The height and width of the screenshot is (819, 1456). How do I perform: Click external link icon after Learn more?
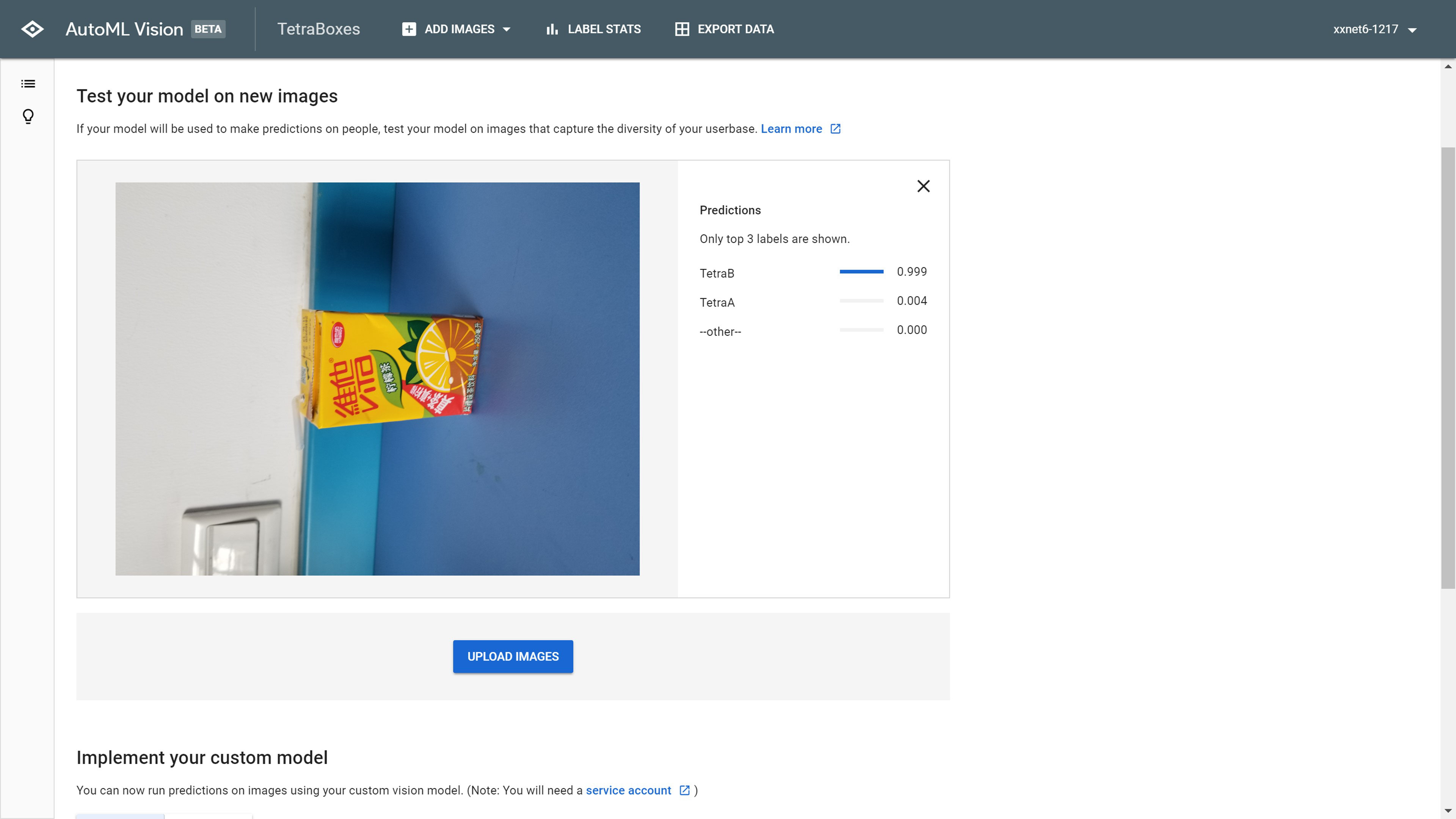coord(835,129)
